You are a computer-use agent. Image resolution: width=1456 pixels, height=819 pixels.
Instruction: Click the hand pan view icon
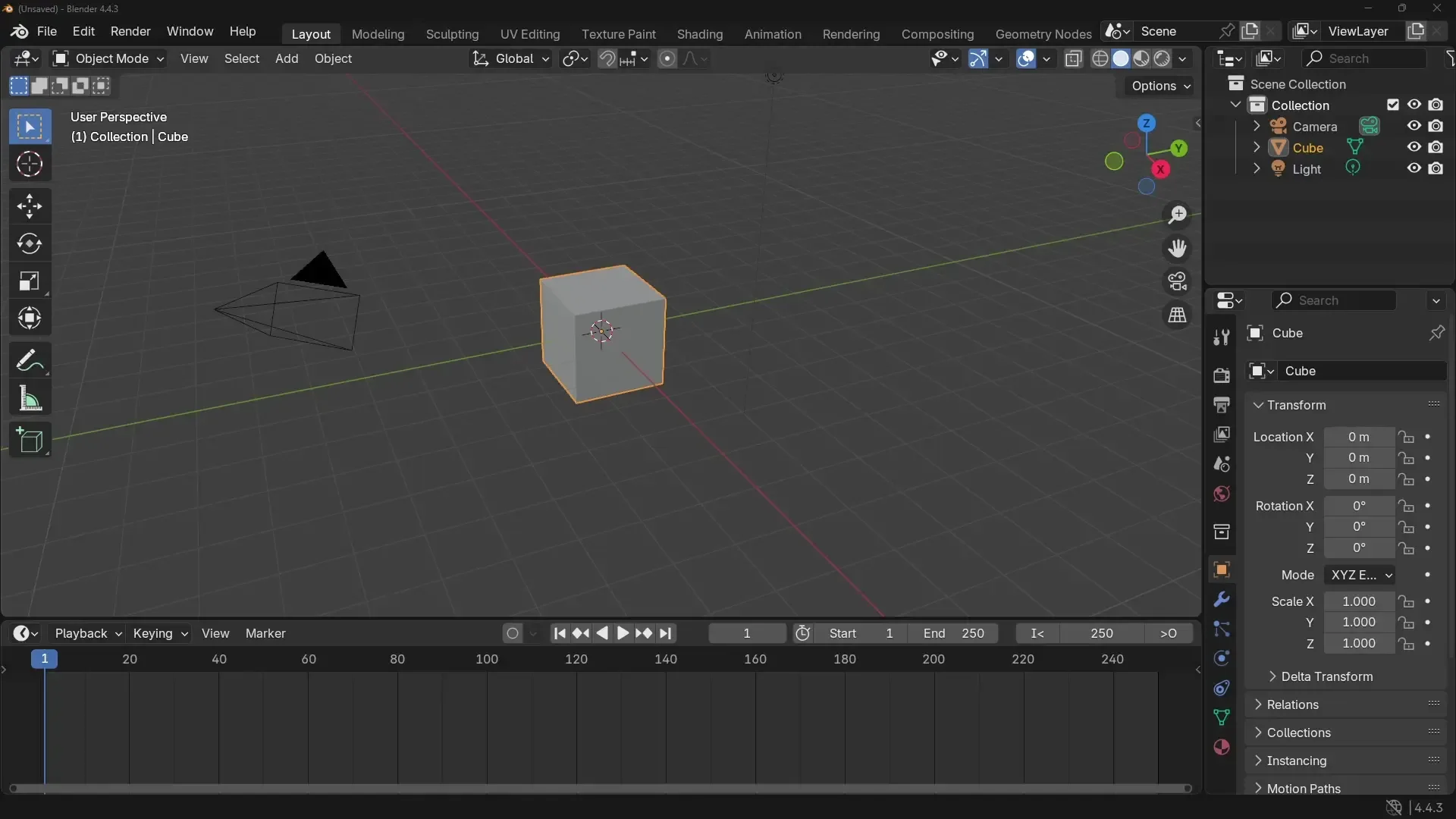(x=1177, y=249)
